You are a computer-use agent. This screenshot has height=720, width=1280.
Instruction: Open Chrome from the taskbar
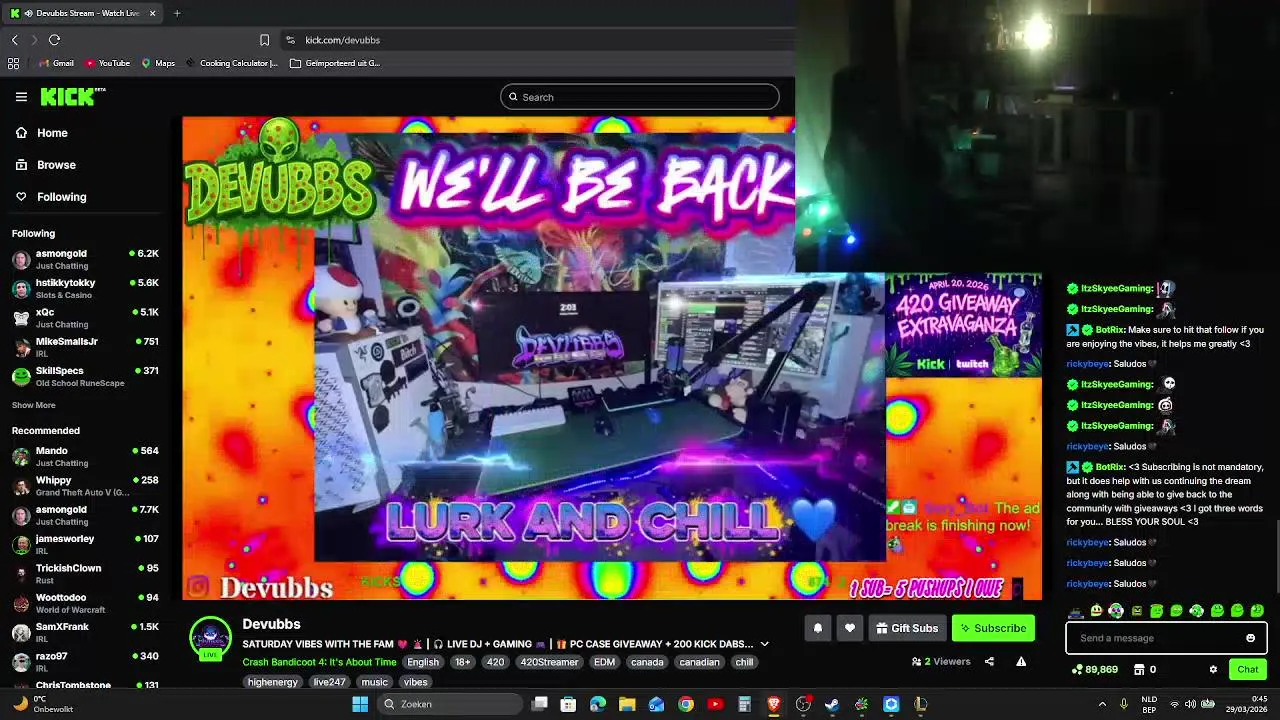point(686,704)
